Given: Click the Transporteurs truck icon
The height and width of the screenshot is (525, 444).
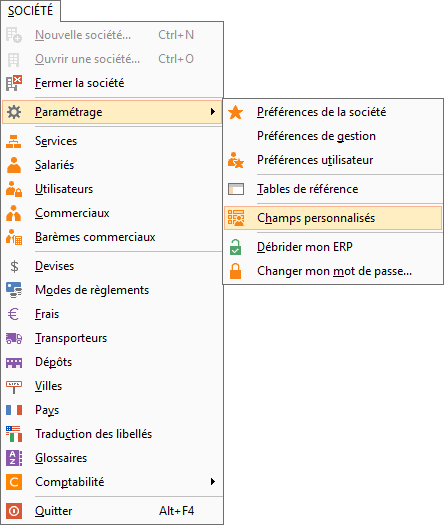Looking at the screenshot, I should pos(14,338).
